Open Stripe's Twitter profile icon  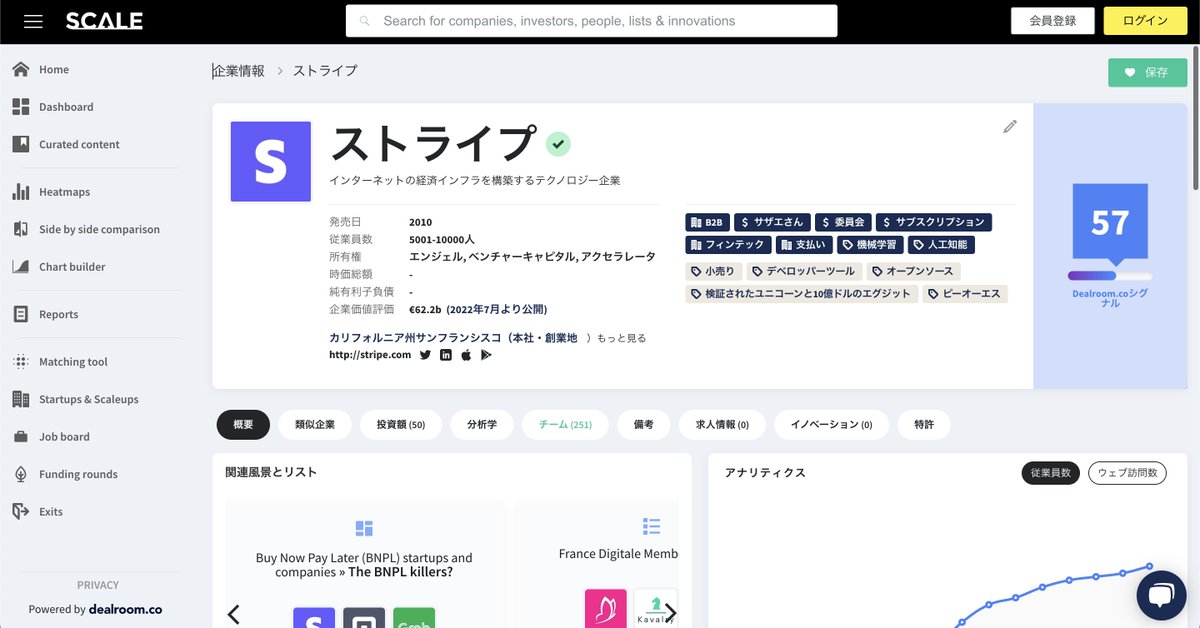pyautogui.click(x=425, y=355)
